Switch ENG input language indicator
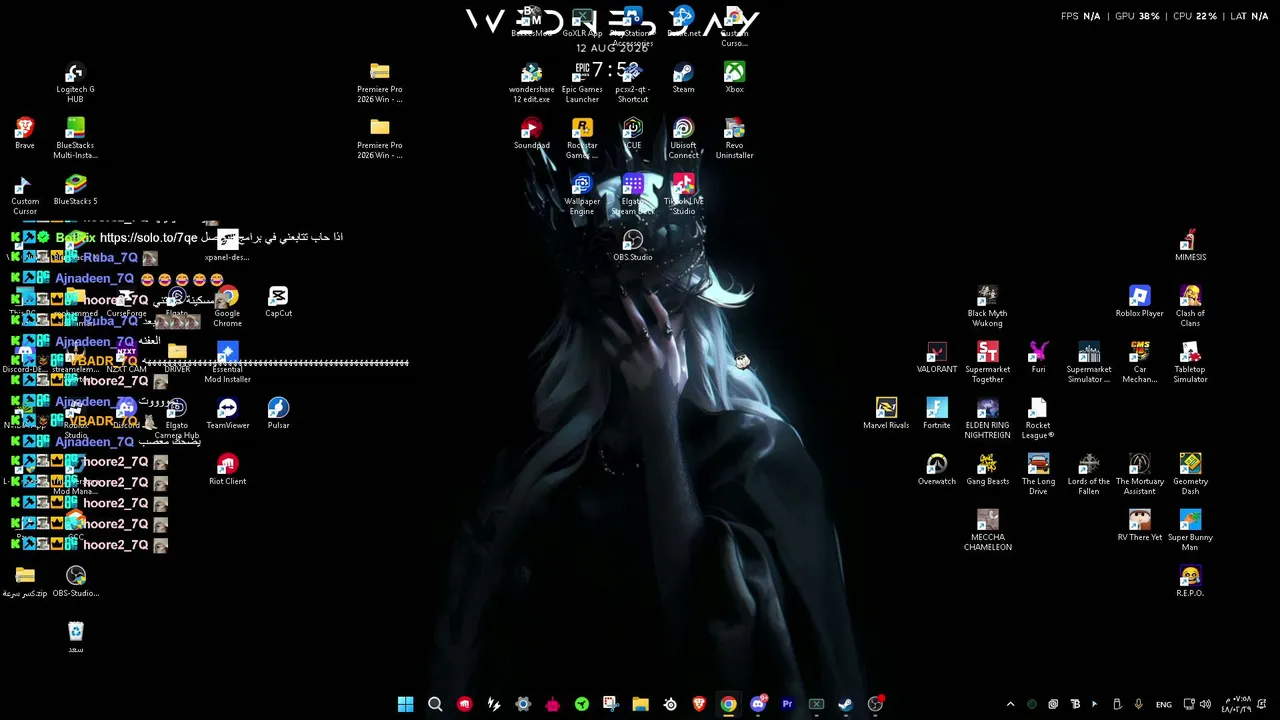Image resolution: width=1280 pixels, height=720 pixels. (x=1164, y=704)
